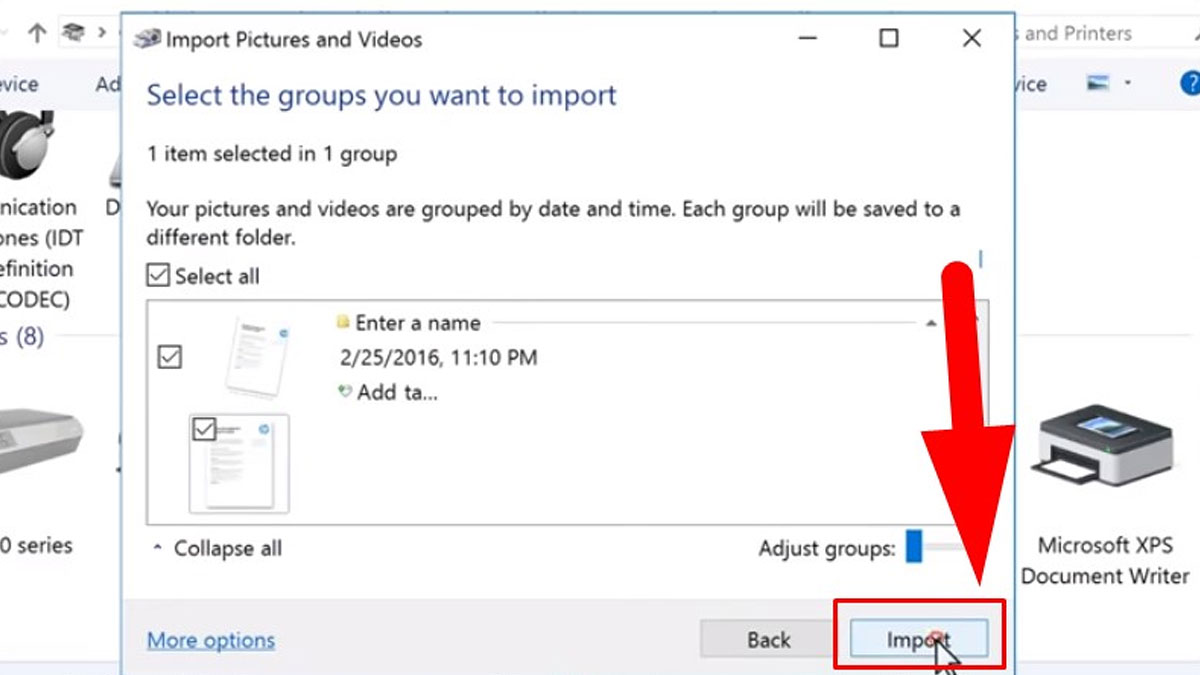Click the tag icon next to Add tags
Image resolution: width=1200 pixels, height=675 pixels.
click(345, 393)
